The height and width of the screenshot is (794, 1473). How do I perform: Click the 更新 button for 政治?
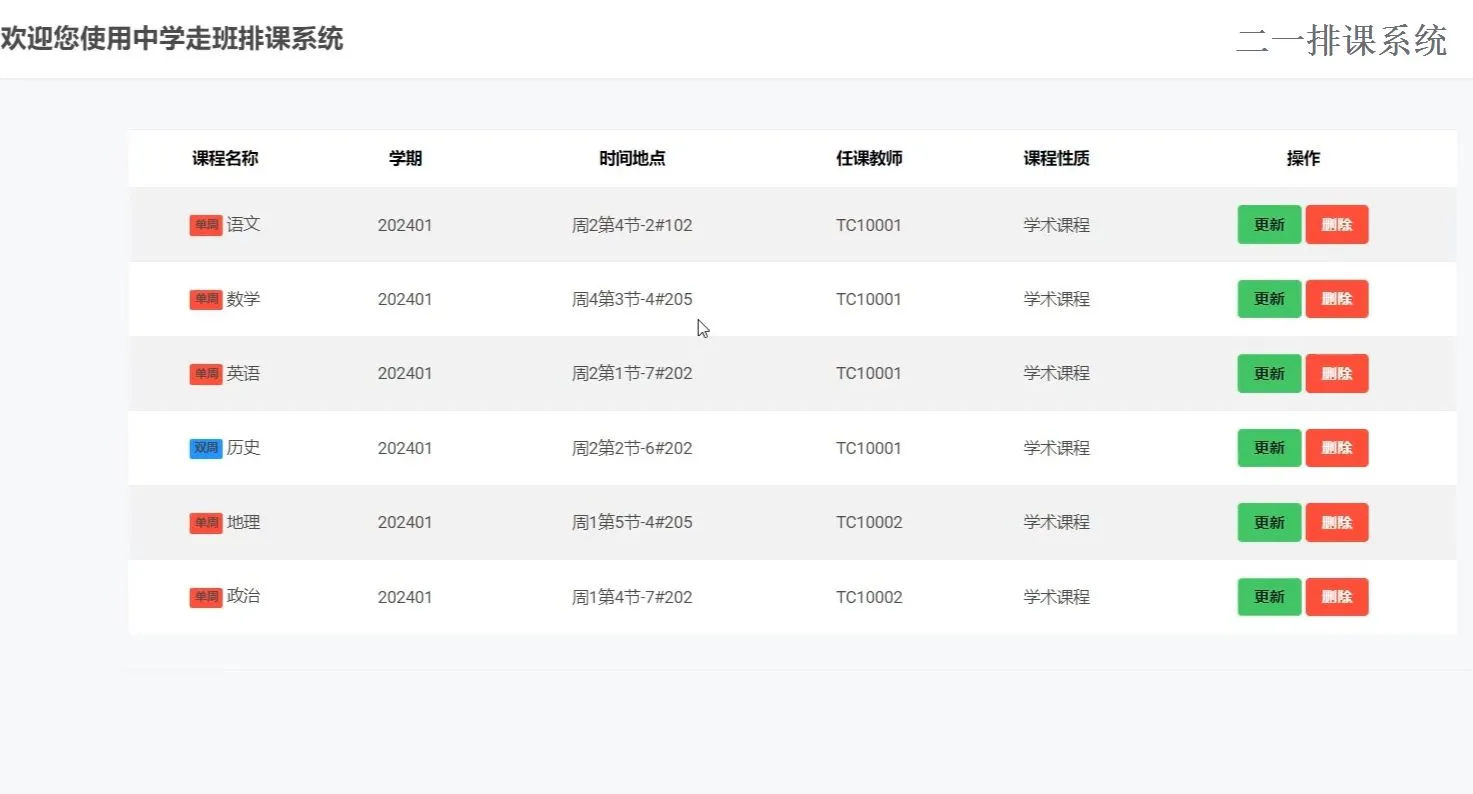[1268, 597]
